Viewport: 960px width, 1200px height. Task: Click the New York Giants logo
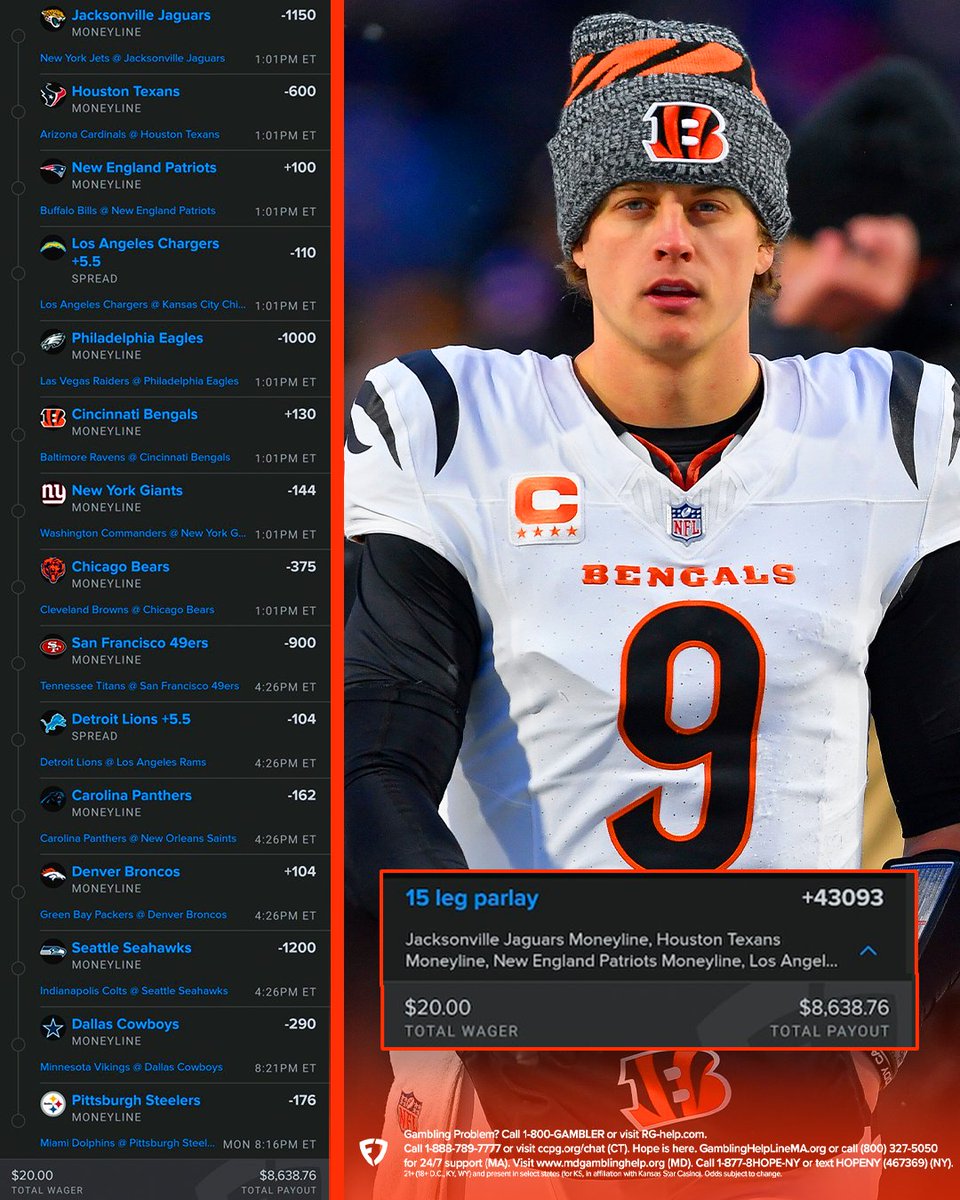[x=53, y=494]
